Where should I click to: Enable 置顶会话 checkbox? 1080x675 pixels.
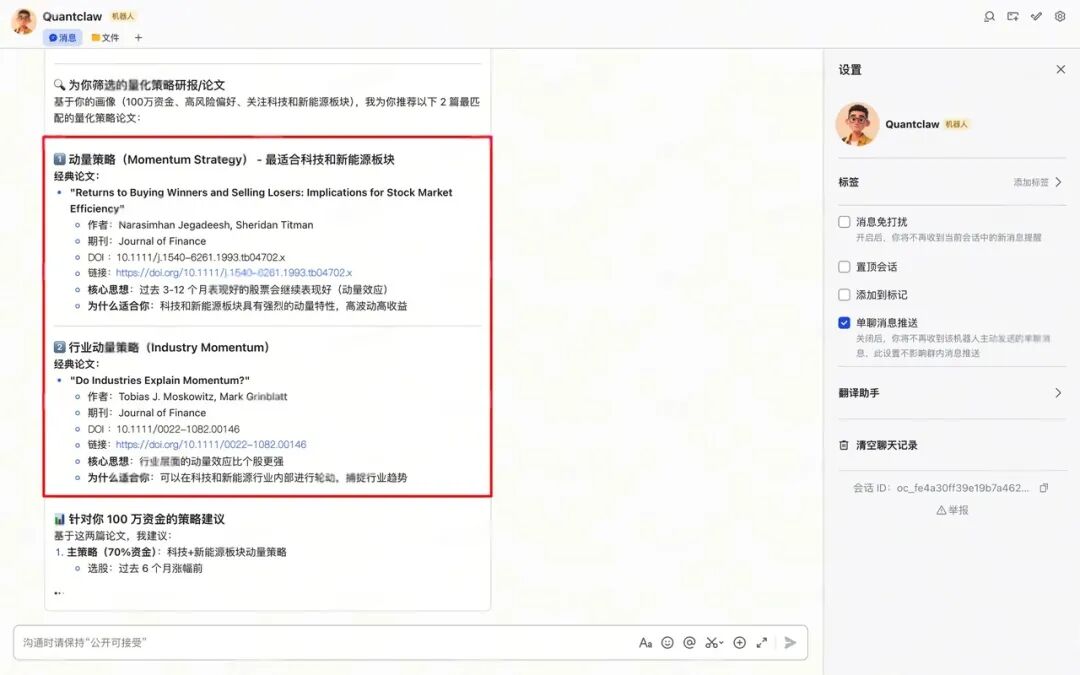tap(844, 267)
